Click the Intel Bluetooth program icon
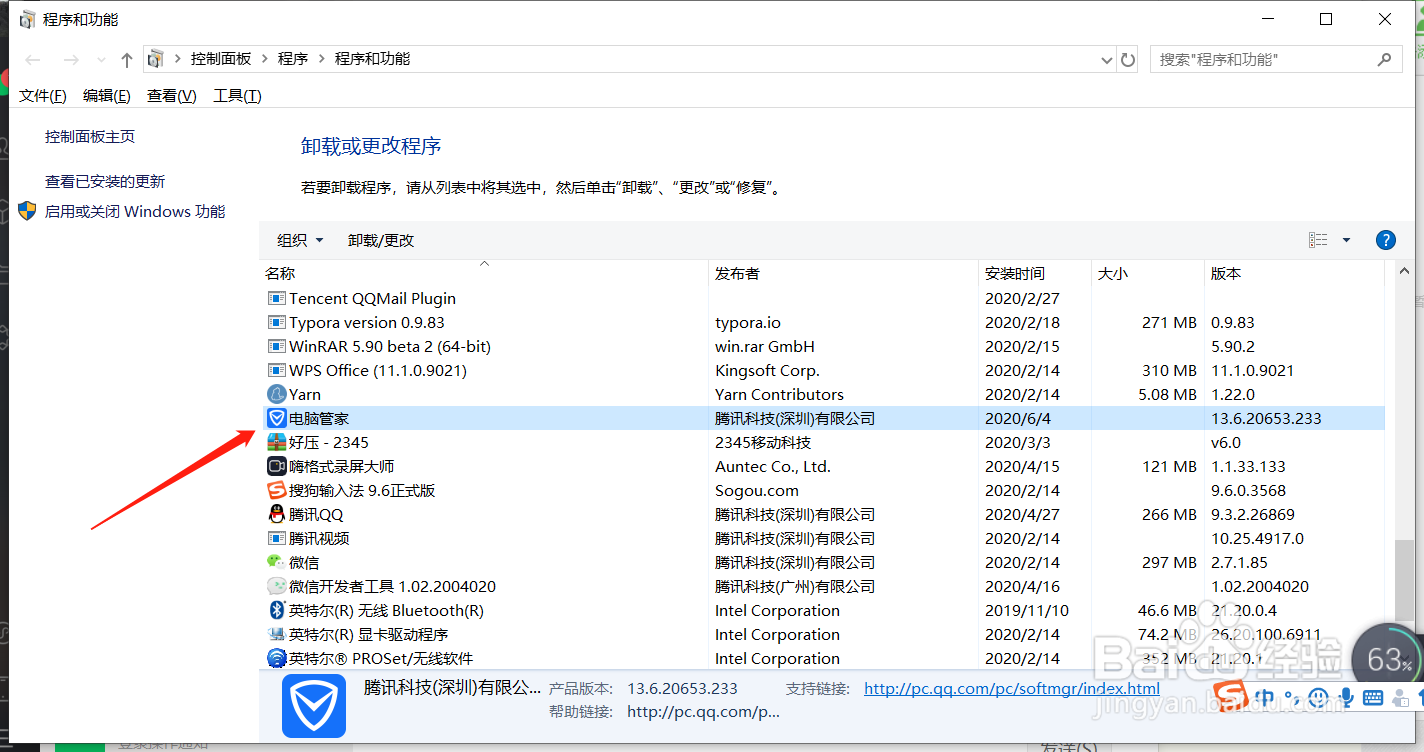1424x752 pixels. pos(277,611)
